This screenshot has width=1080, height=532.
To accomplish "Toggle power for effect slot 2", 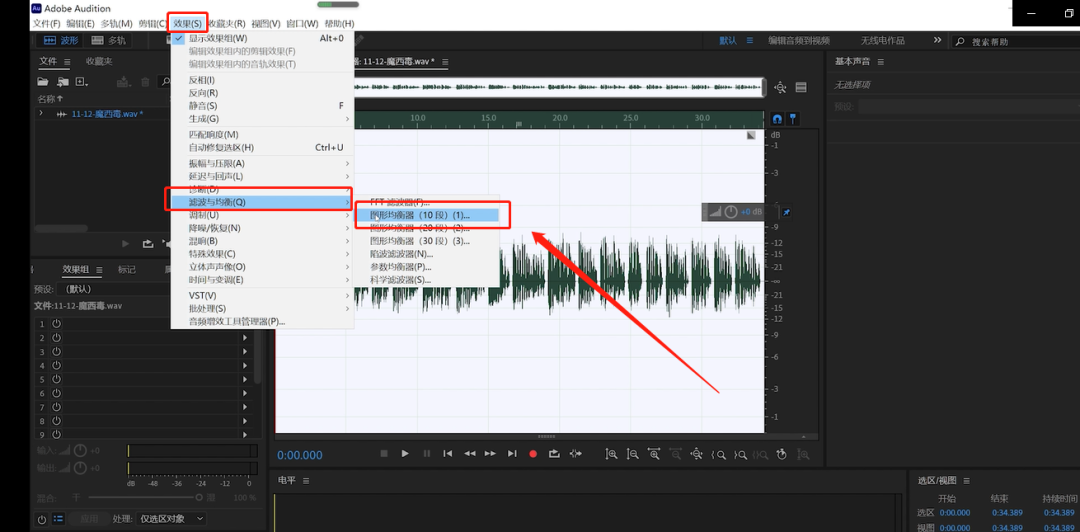I will (56, 338).
